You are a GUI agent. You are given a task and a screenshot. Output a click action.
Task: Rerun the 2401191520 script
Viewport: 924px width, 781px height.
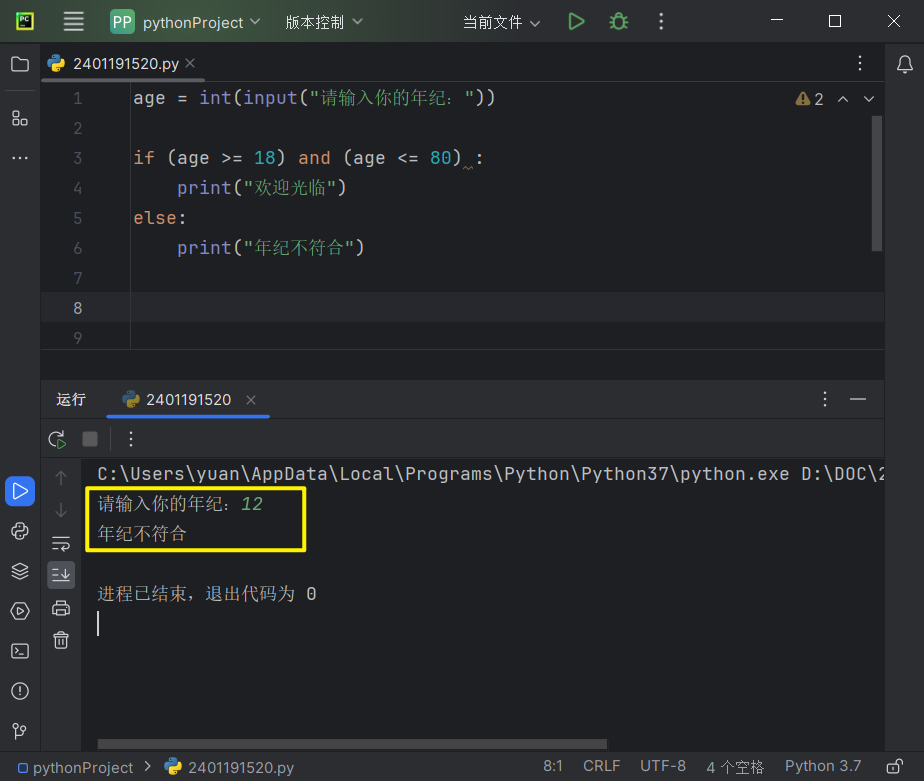57,439
